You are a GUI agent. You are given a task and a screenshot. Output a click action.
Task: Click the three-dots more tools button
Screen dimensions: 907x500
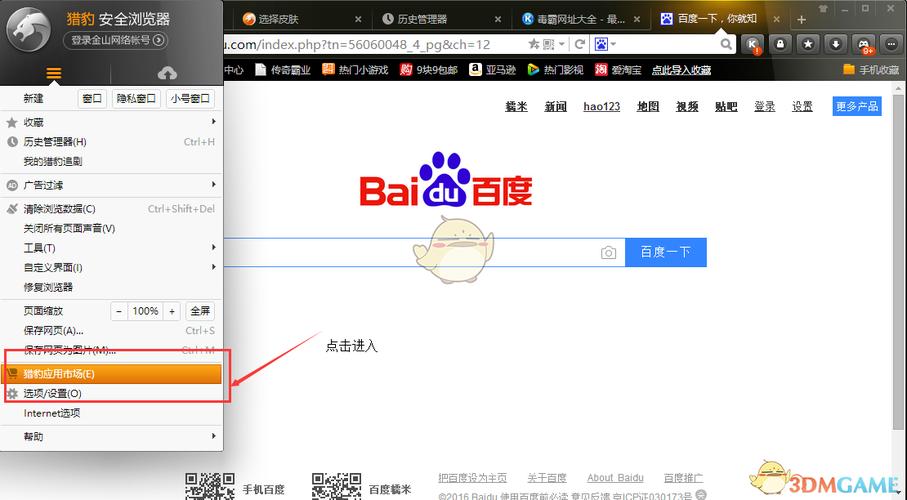891,44
